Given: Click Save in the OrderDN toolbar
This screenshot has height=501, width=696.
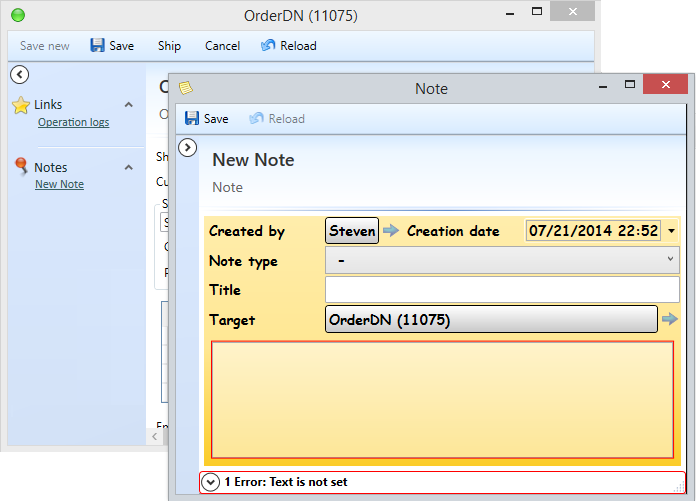Looking at the screenshot, I should click(111, 46).
